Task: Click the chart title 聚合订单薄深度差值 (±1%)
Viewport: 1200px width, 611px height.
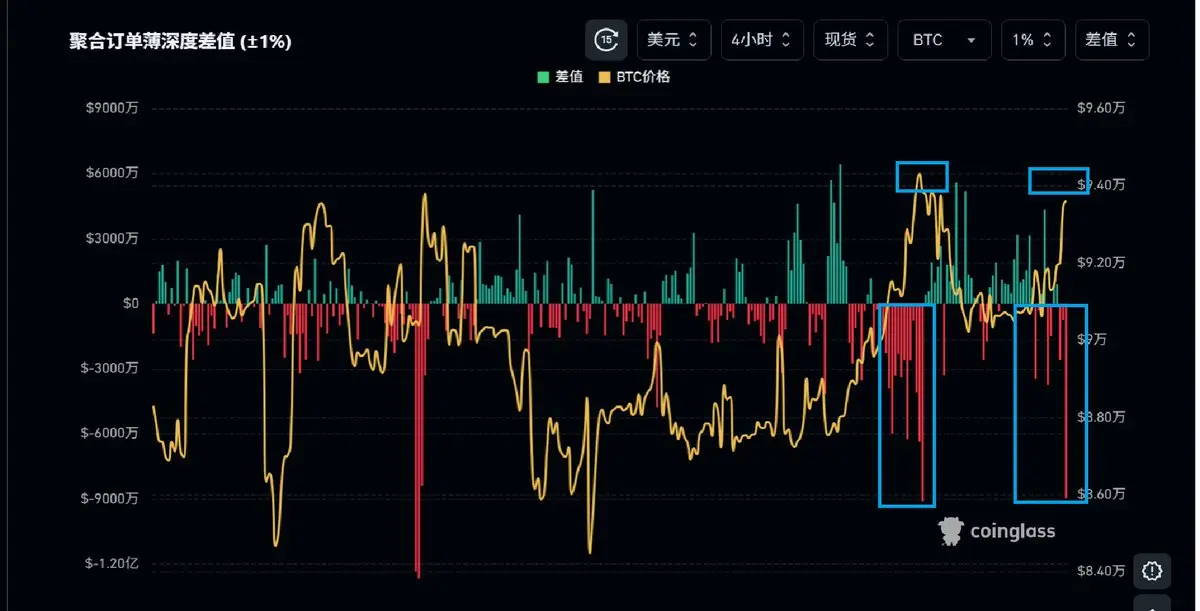Action: [x=180, y=41]
